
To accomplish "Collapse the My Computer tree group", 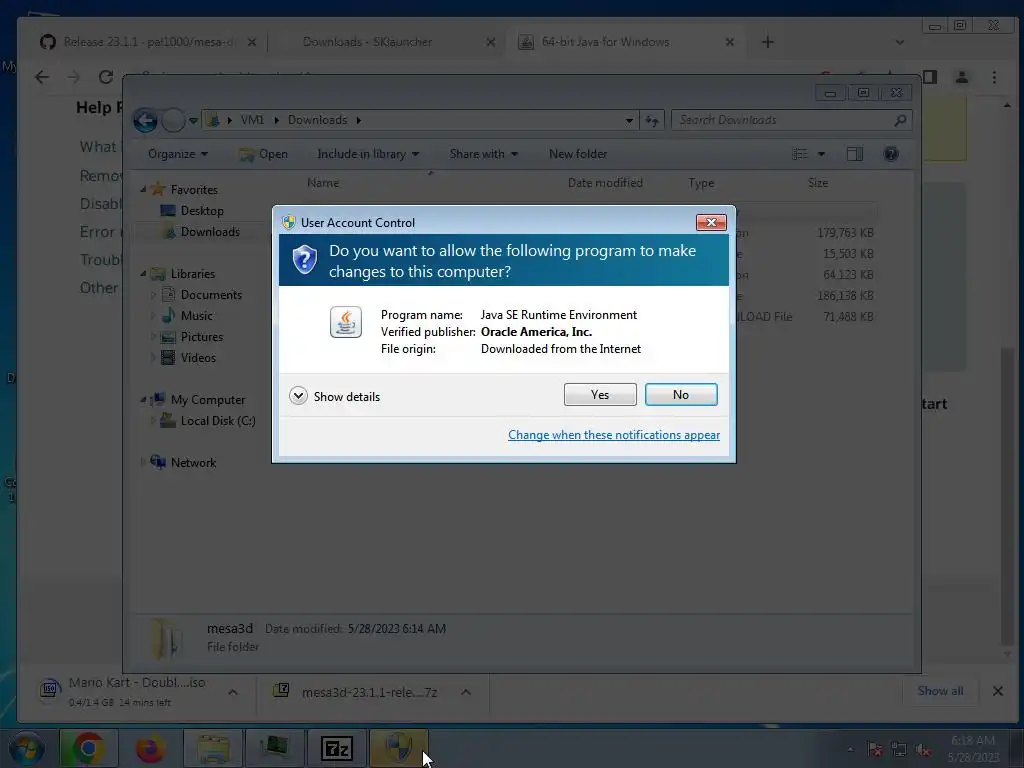I will [x=143, y=400].
